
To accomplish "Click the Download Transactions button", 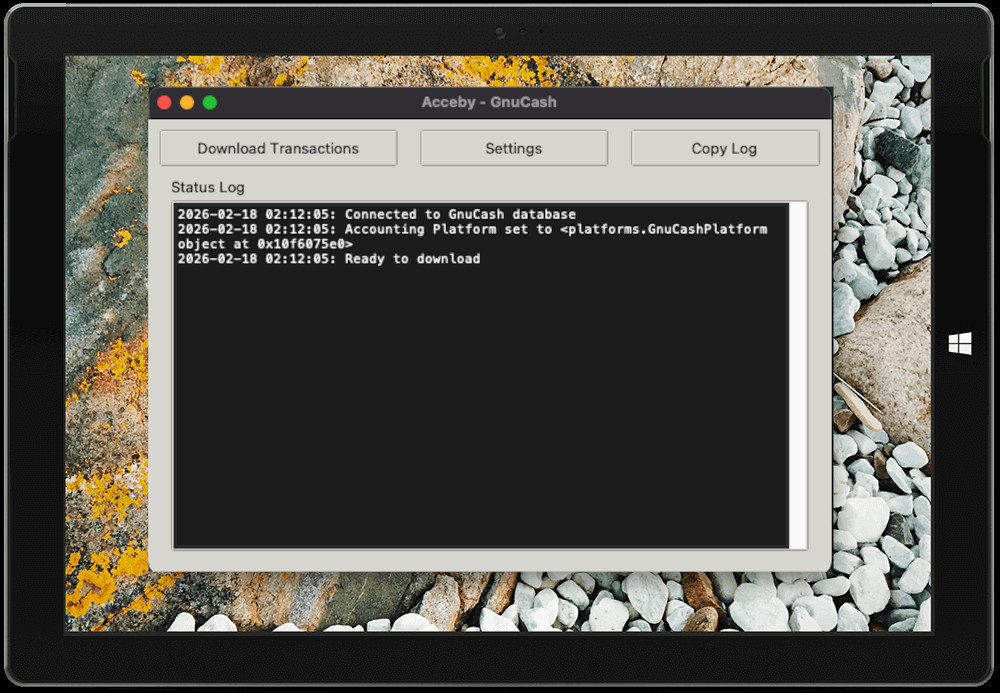I will coord(278,147).
